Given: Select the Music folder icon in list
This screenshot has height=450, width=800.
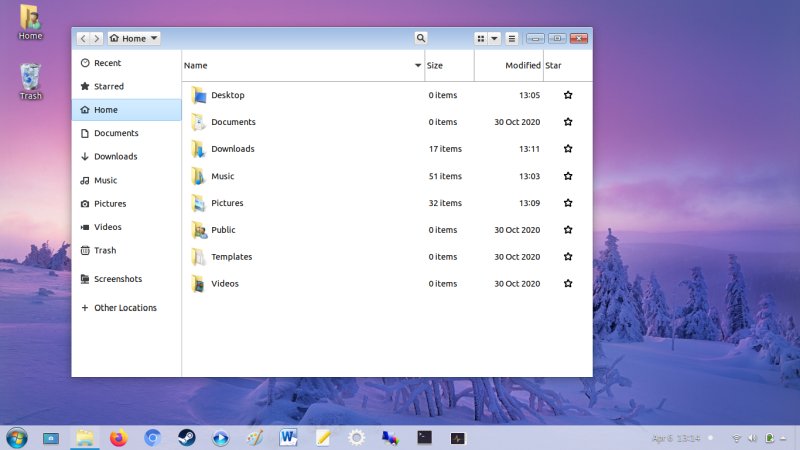Looking at the screenshot, I should (198, 176).
